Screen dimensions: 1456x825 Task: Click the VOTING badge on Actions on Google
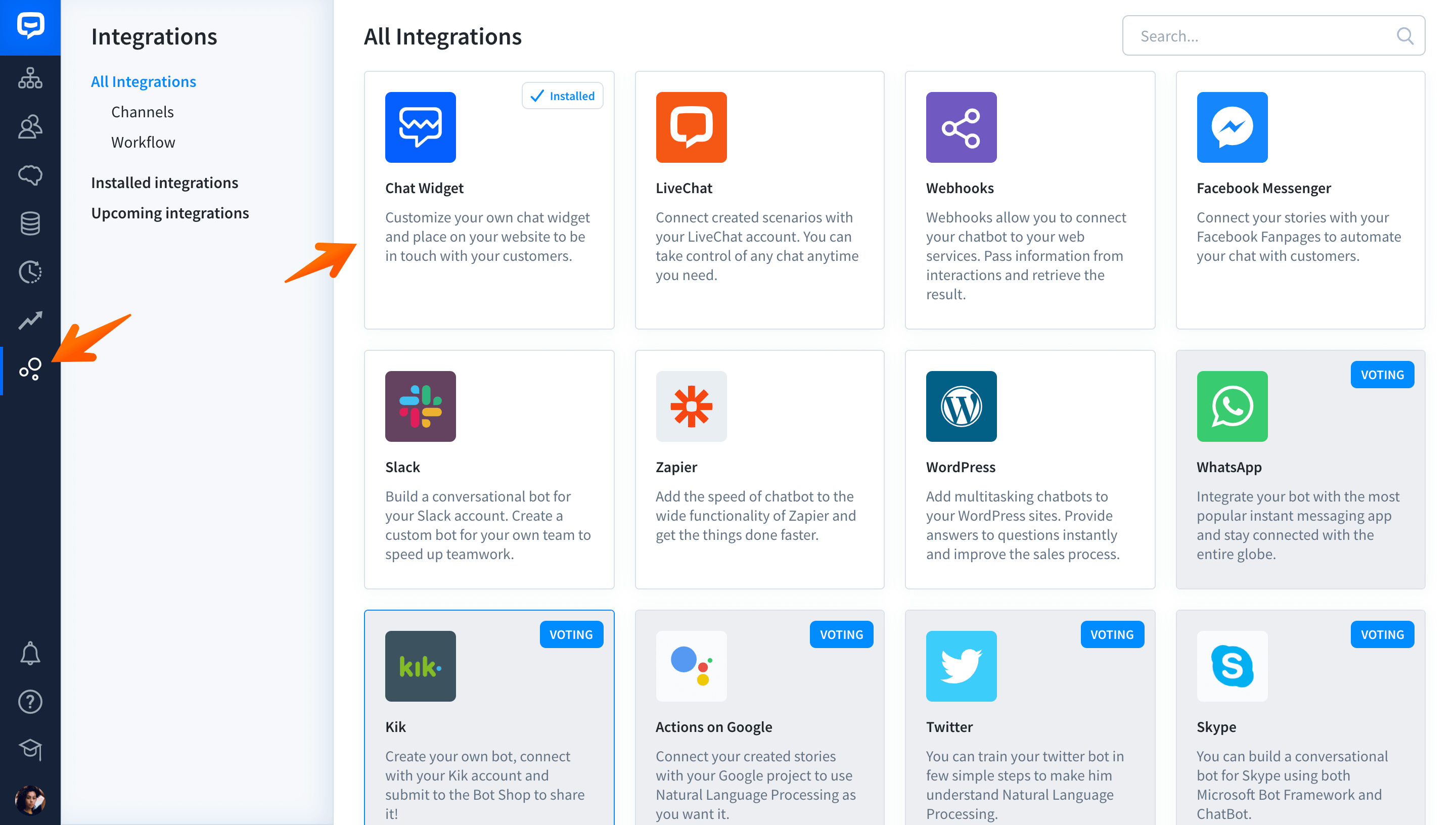(x=842, y=634)
